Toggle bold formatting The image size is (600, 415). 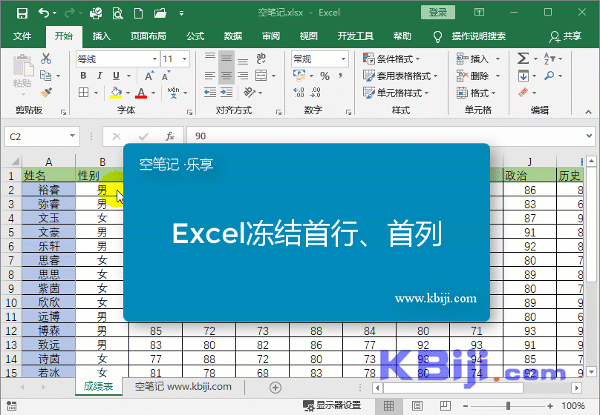(x=83, y=76)
